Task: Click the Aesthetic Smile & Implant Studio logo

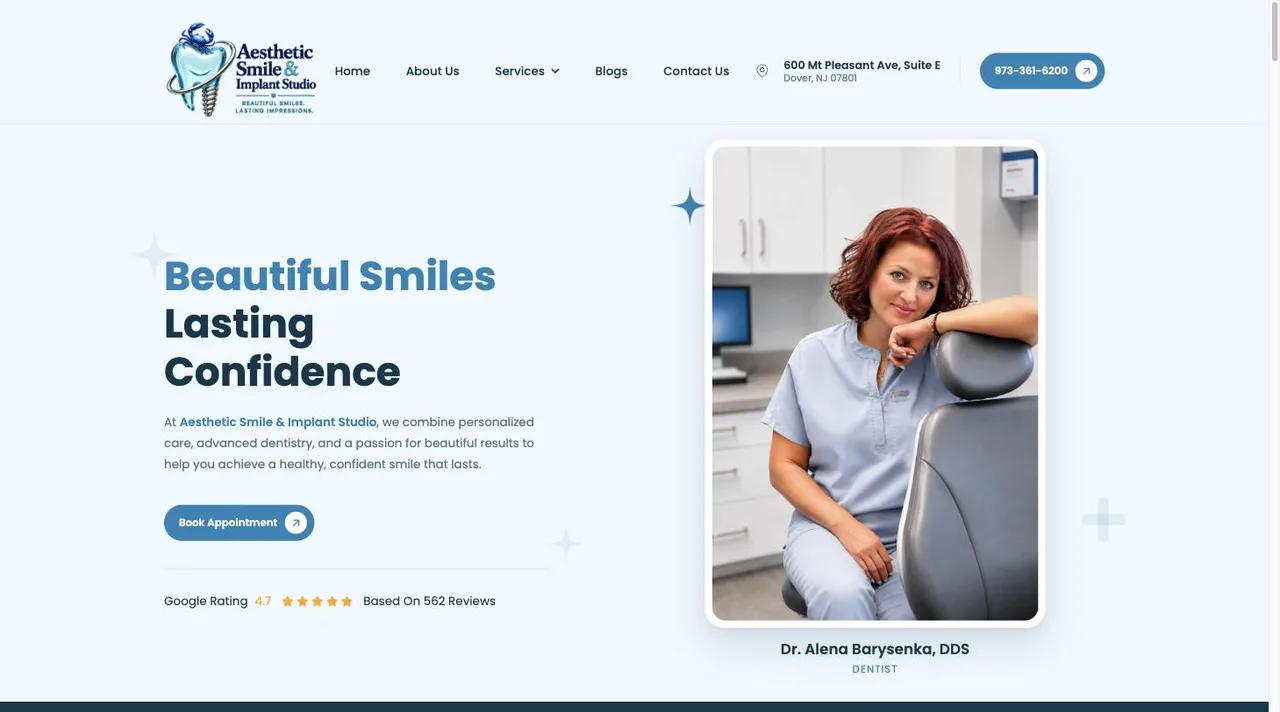Action: pos(241,69)
